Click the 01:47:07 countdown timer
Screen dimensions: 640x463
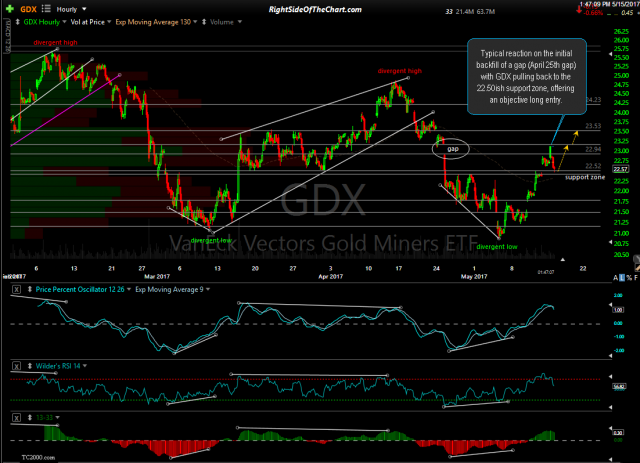546,272
